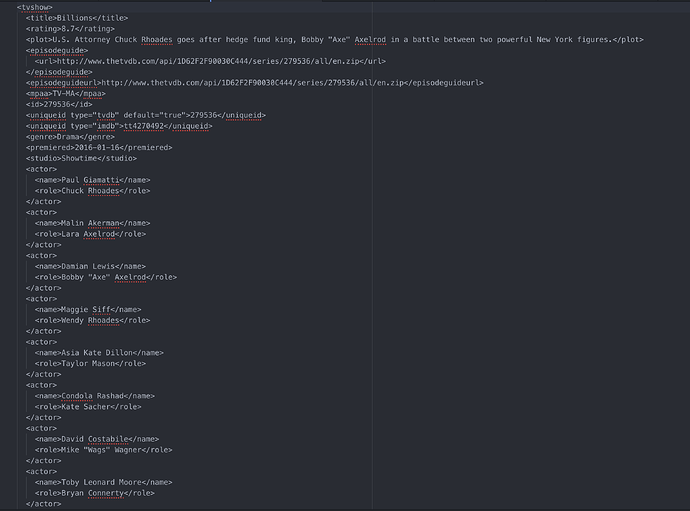The image size is (690, 511).
Task: Select the title line reading Billions
Action: [77, 18]
